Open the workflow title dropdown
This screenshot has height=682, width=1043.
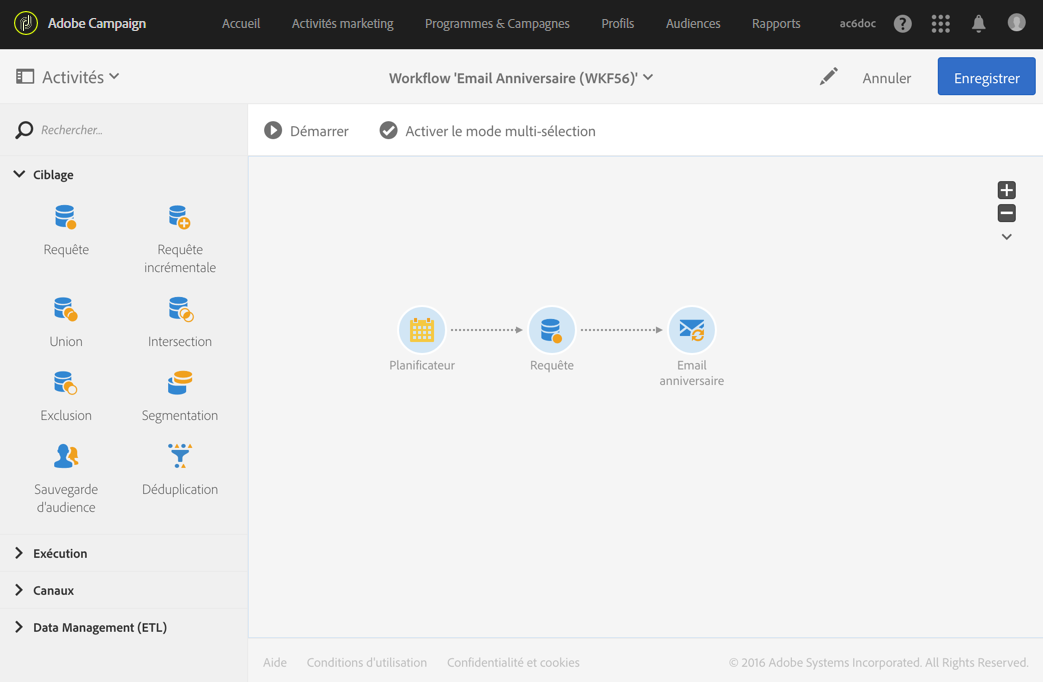click(x=648, y=77)
